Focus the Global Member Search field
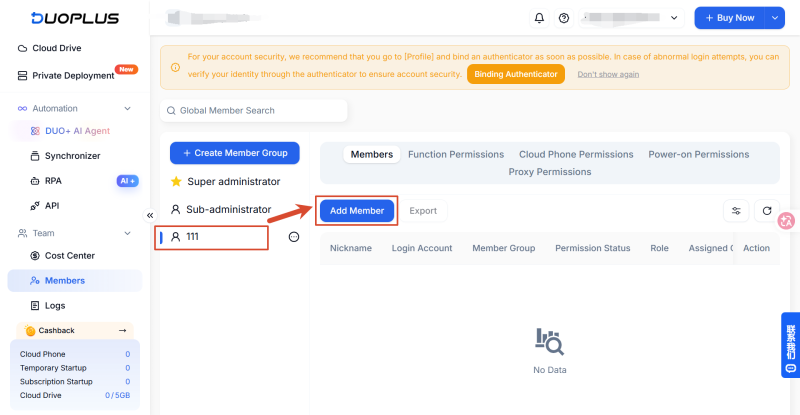Viewport: 800px width, 415px height. (x=254, y=110)
